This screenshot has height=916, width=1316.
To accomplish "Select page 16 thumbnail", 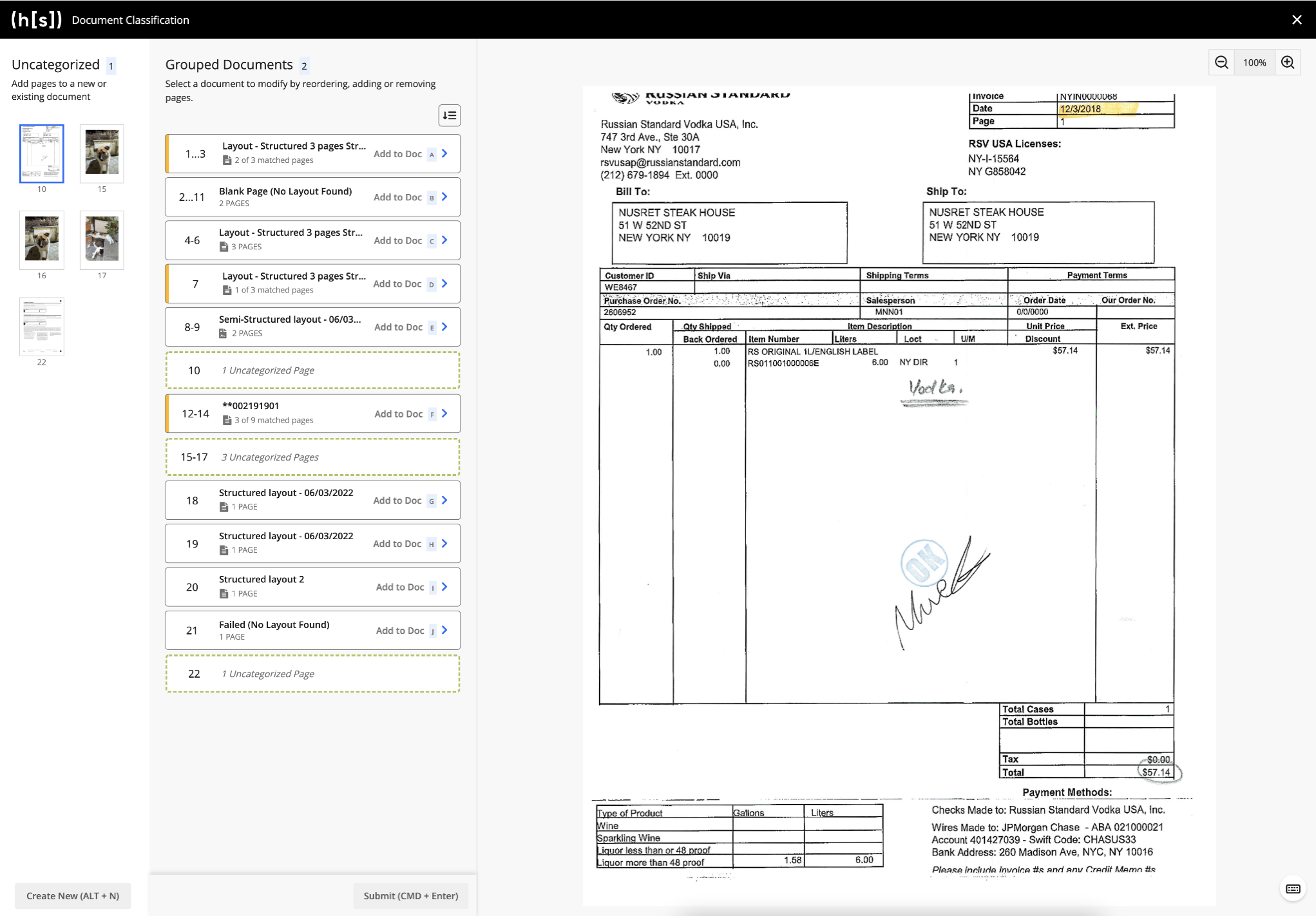I will (x=42, y=240).
